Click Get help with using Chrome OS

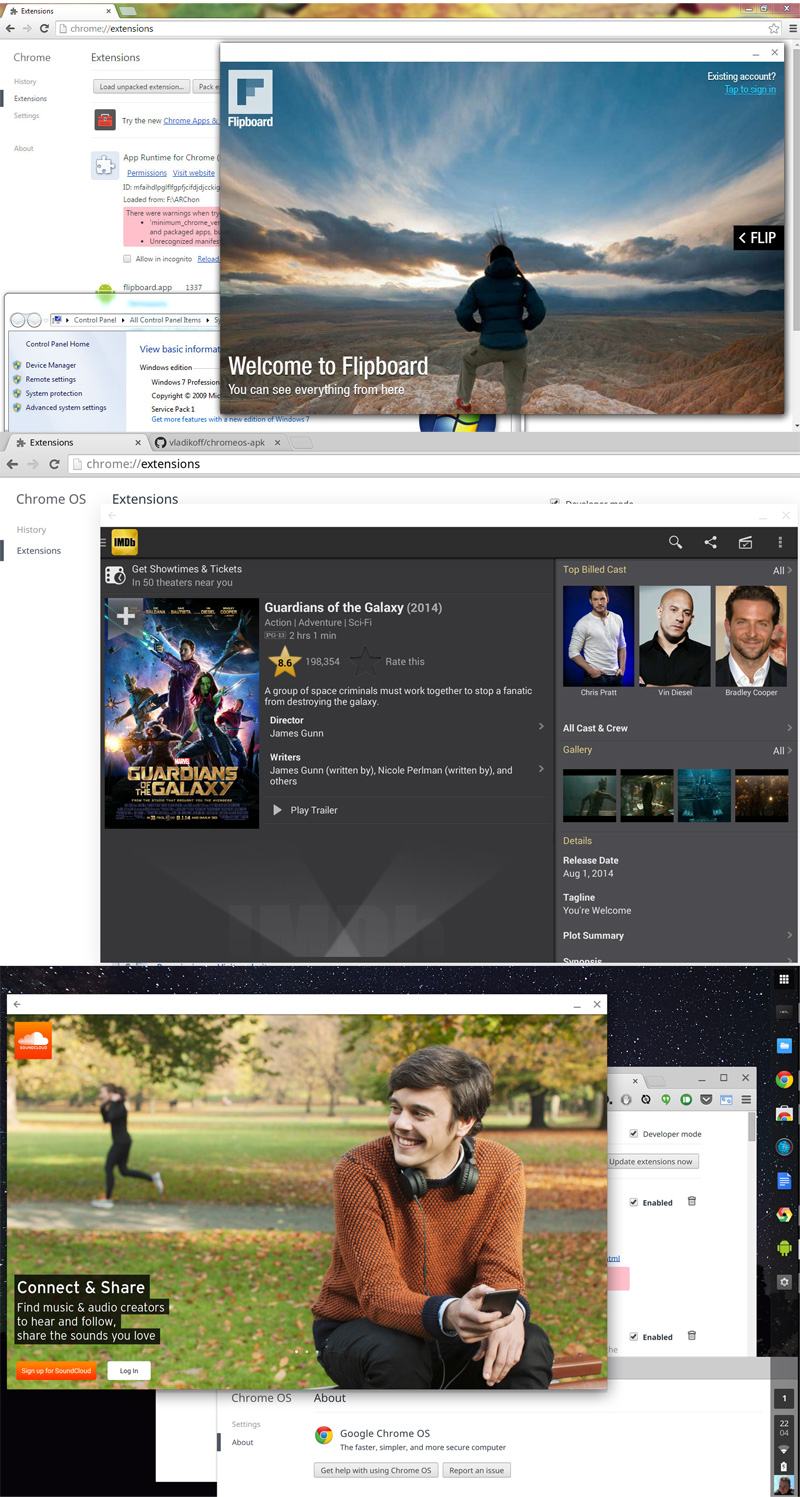point(376,1470)
